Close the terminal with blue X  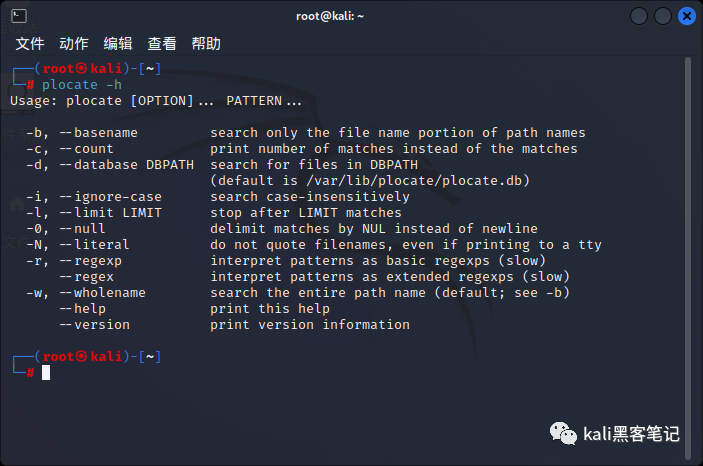687,16
